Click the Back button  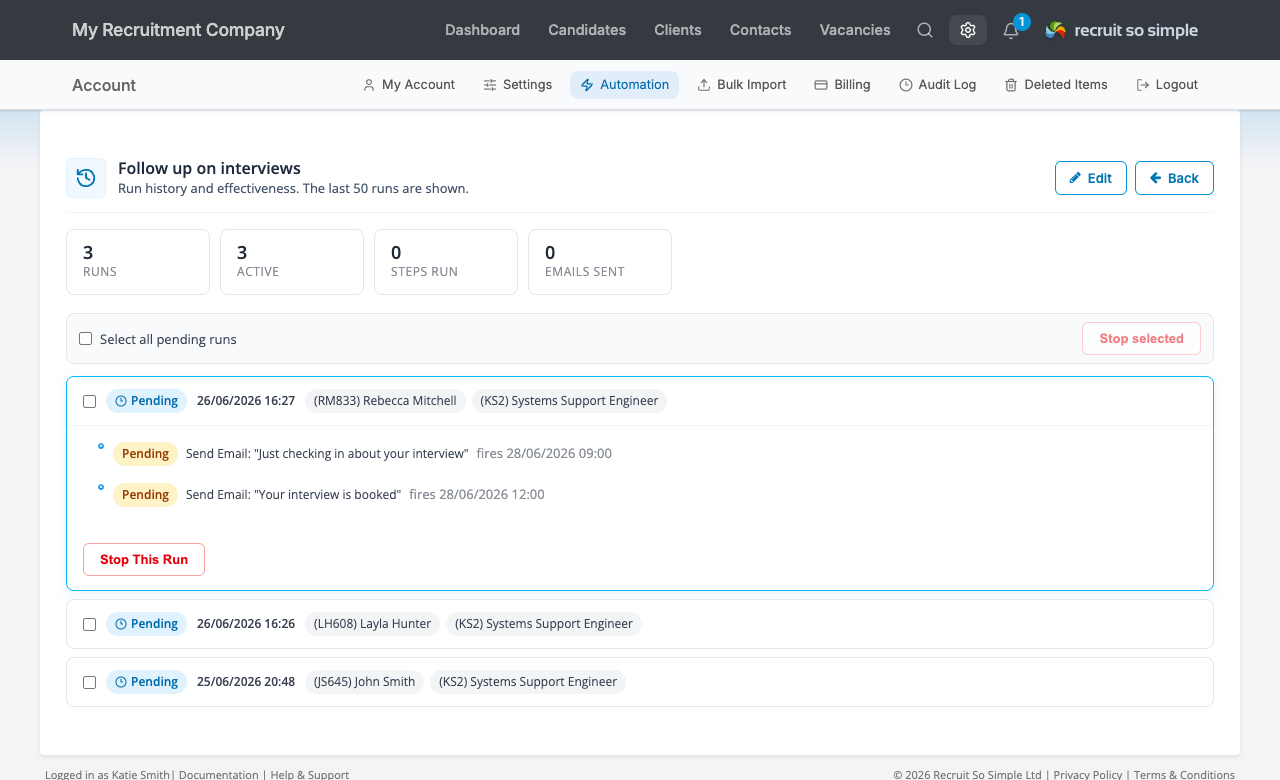1174,178
